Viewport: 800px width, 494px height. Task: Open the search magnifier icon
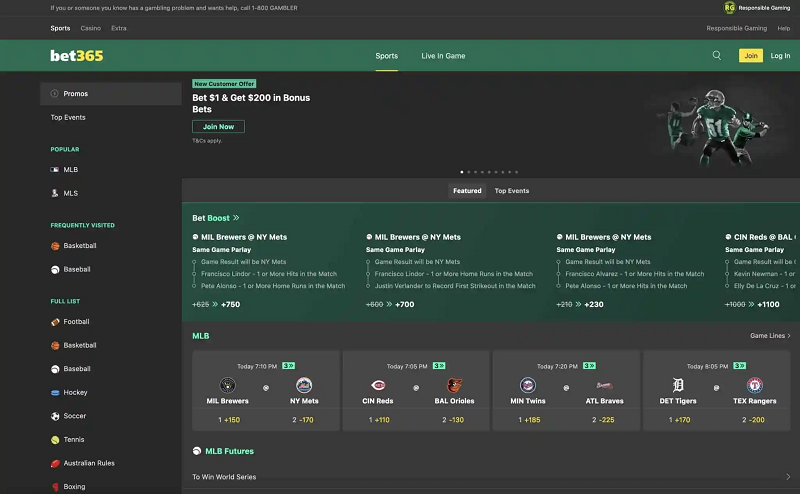click(x=717, y=55)
